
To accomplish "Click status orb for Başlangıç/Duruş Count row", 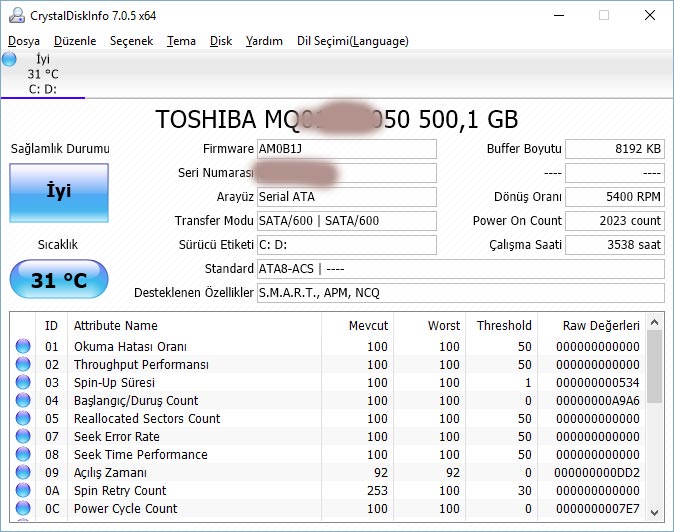I will pos(23,401).
